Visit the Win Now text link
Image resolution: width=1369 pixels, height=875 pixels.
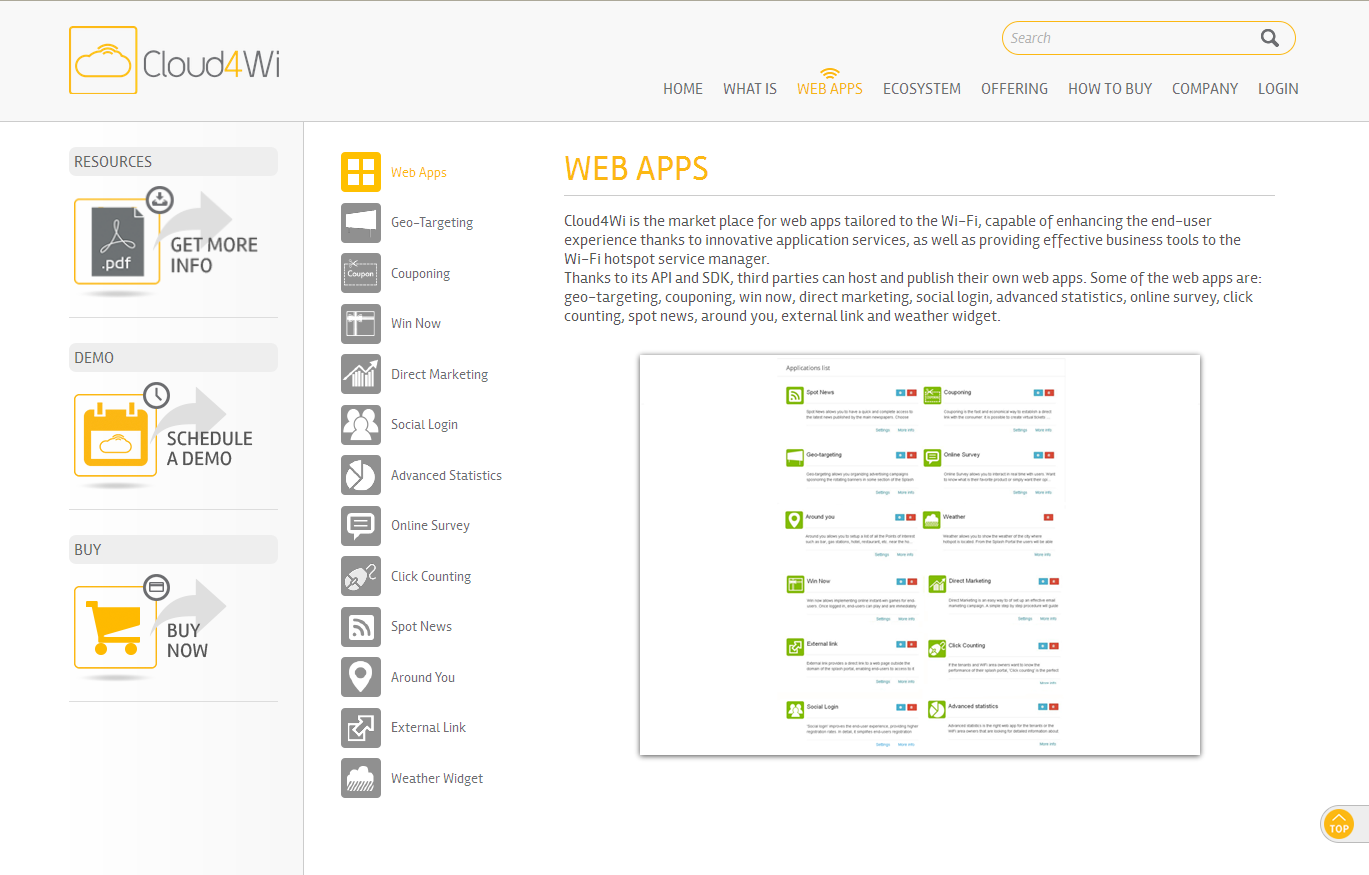pyautogui.click(x=416, y=323)
